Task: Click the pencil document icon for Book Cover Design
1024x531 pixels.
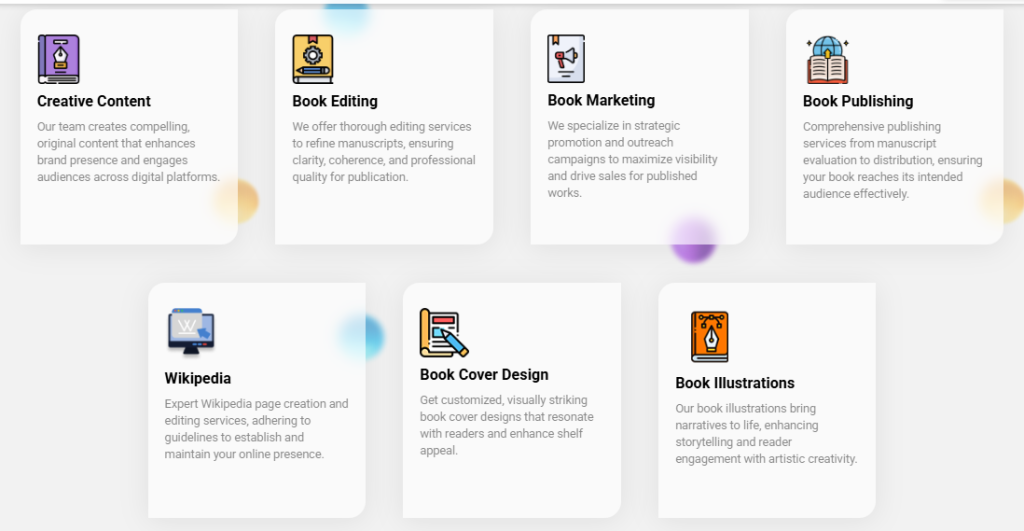Action: pos(444,332)
